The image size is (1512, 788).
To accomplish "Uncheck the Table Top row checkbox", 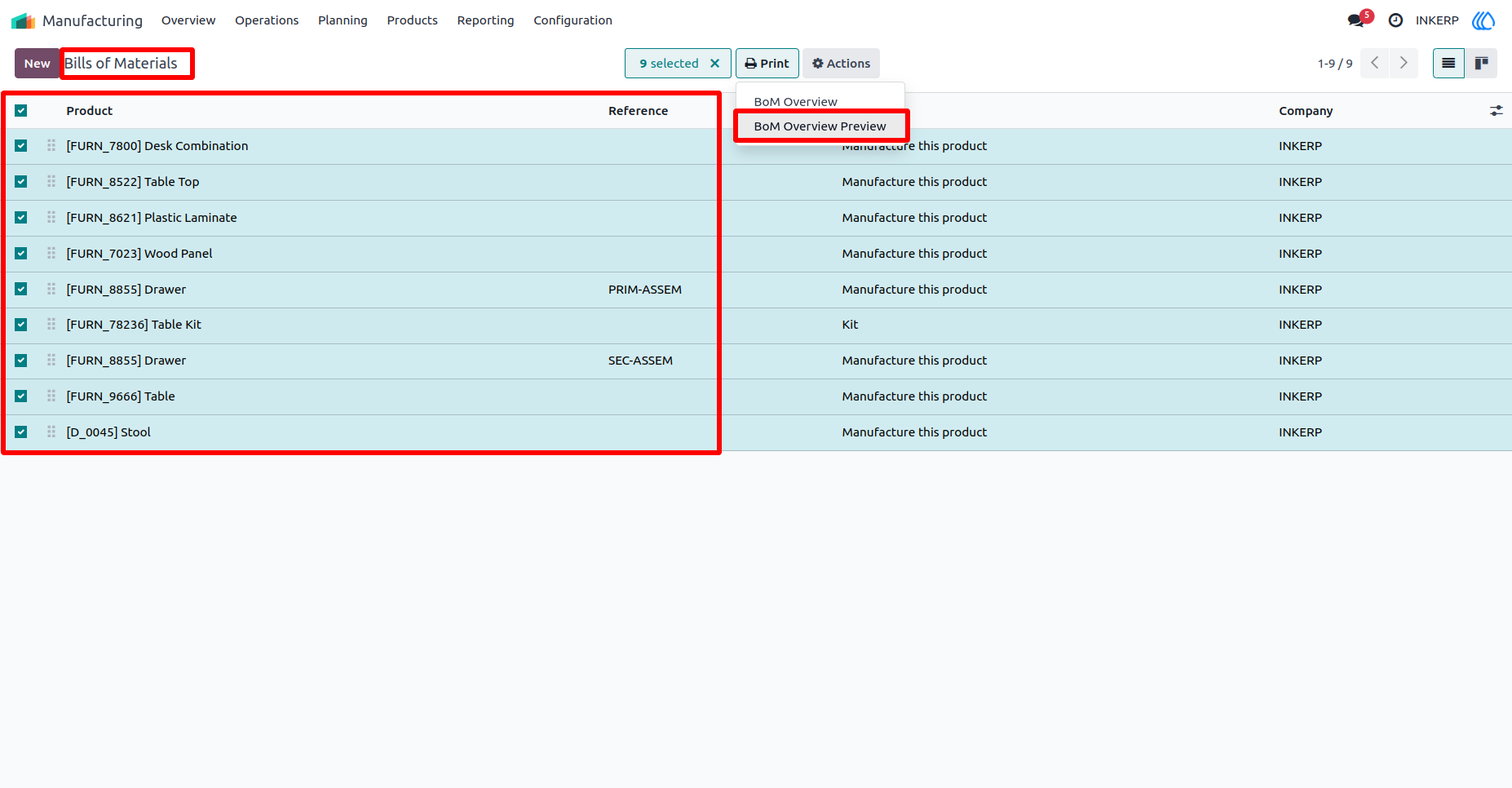I will click(21, 182).
